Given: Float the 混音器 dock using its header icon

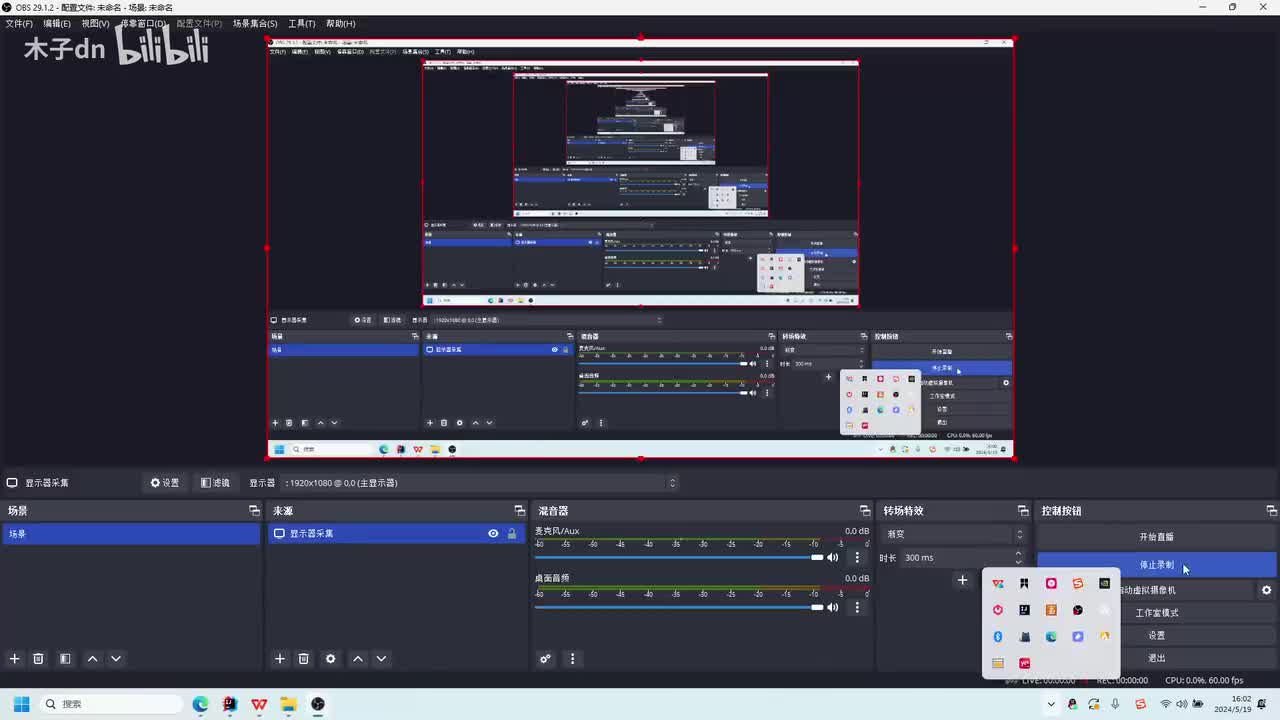Looking at the screenshot, I should [865, 511].
